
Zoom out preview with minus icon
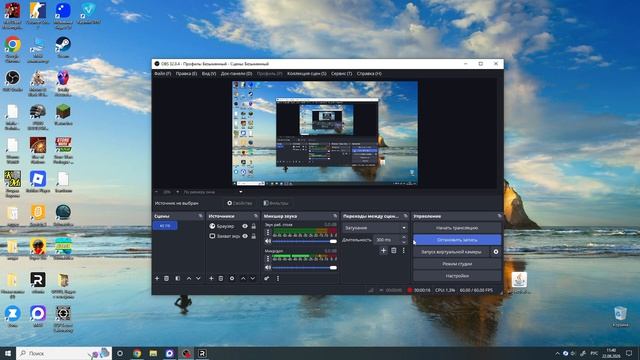tap(156, 192)
